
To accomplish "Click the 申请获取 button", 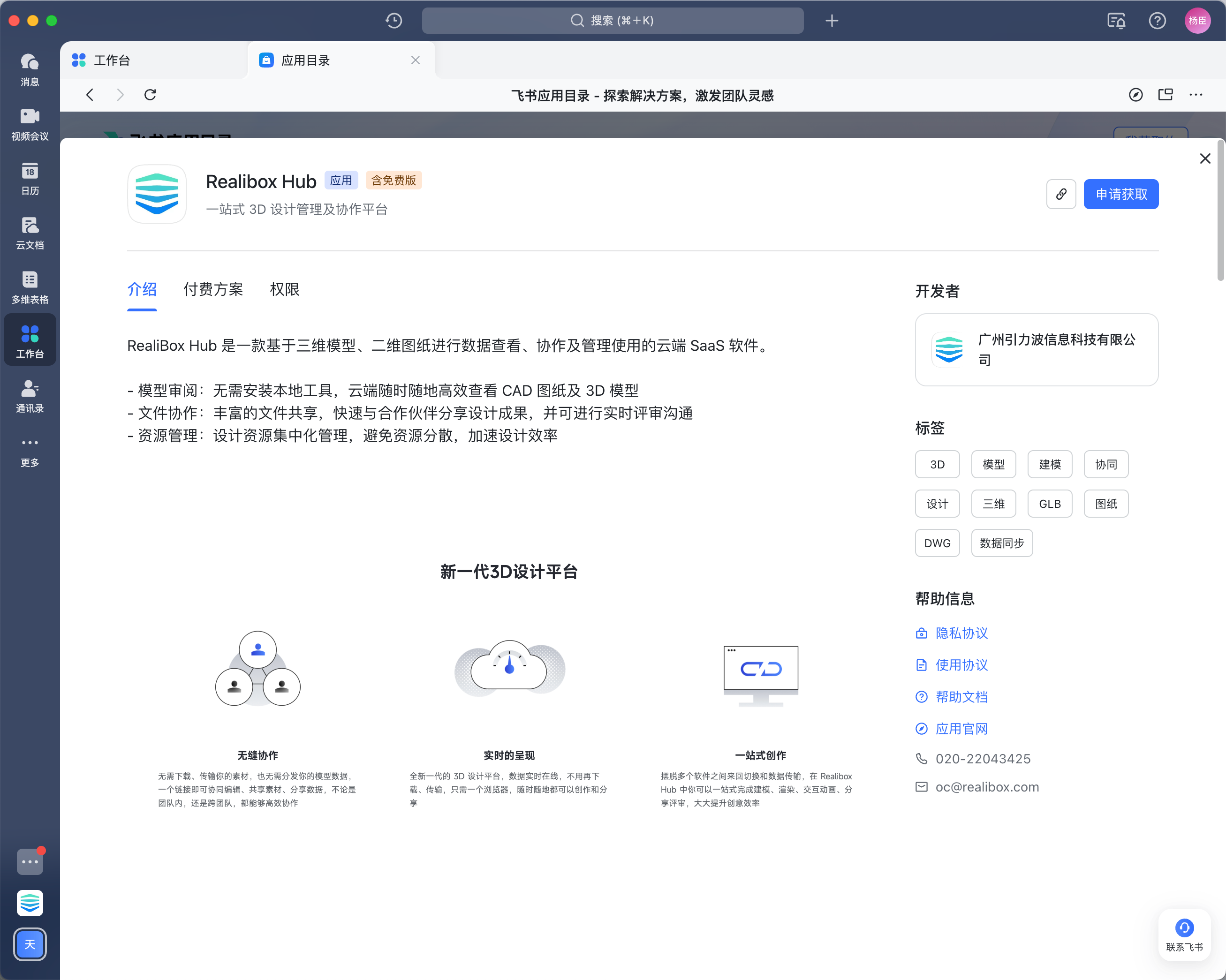I will click(x=1121, y=195).
